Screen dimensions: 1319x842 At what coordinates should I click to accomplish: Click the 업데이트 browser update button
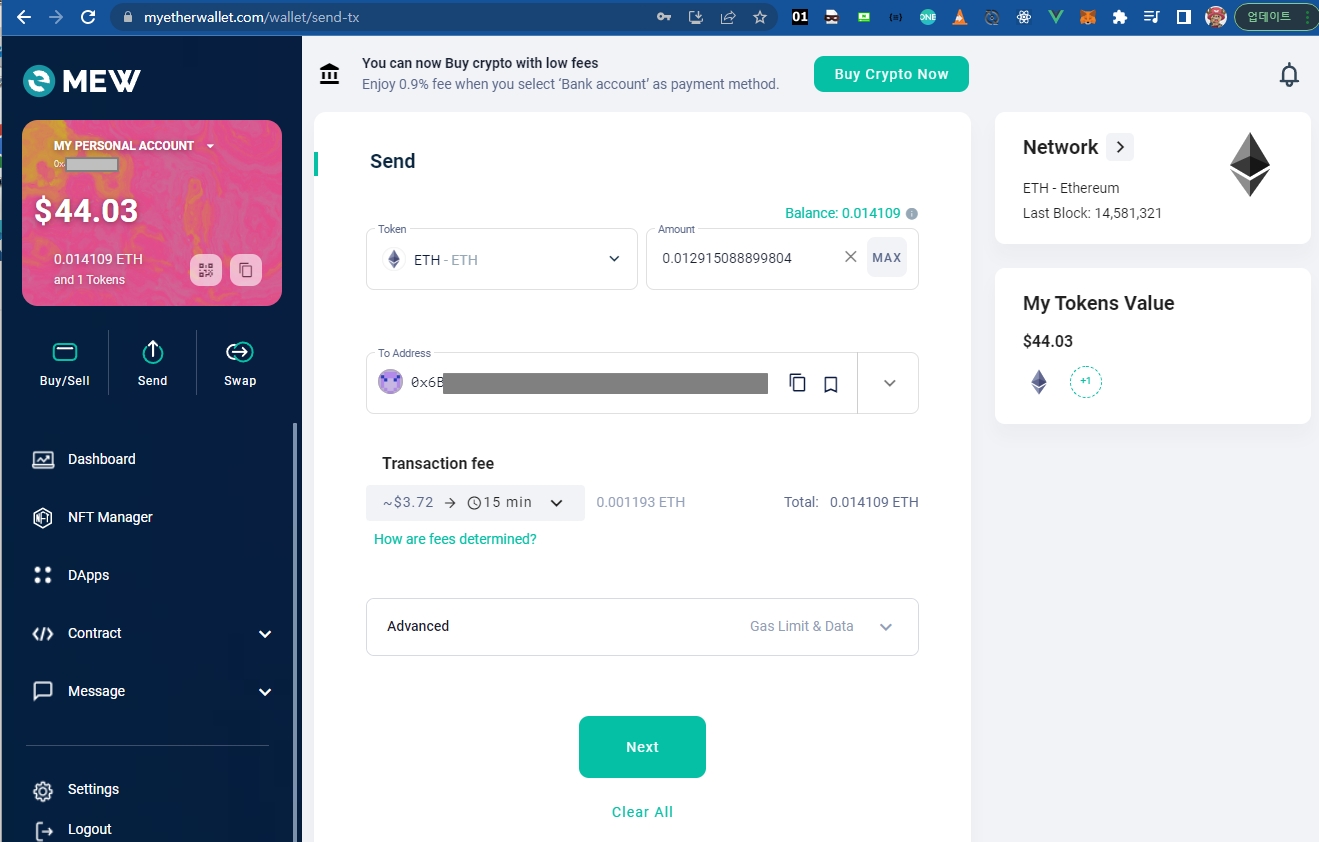click(x=1274, y=17)
